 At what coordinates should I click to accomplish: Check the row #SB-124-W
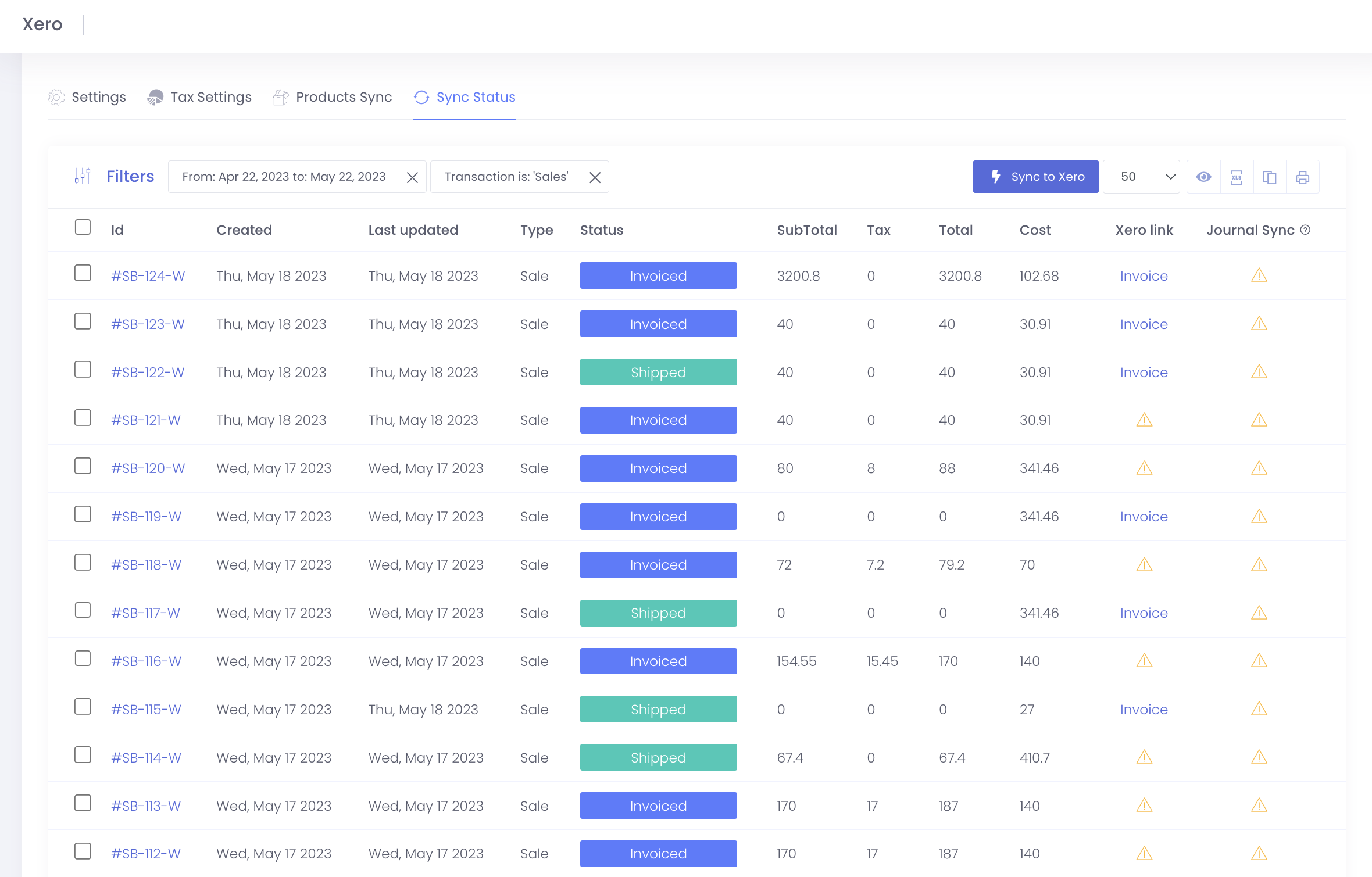click(x=83, y=273)
